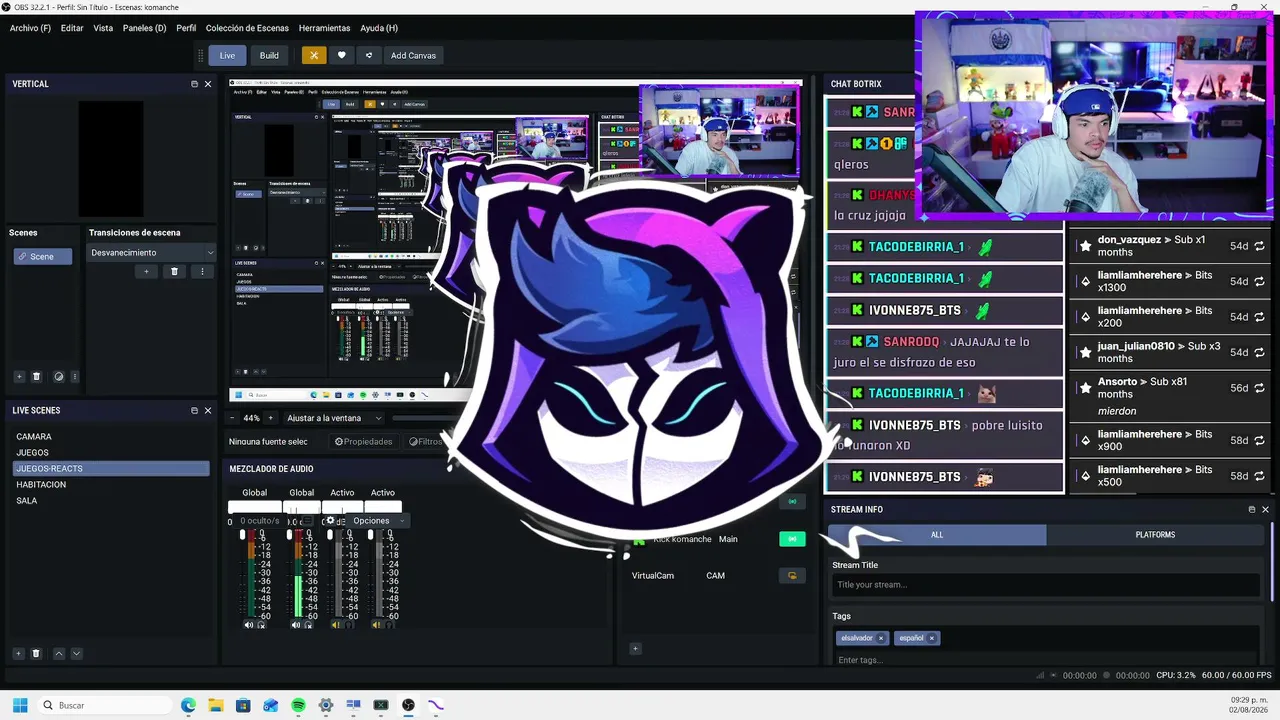Open the Editar menu
This screenshot has height=720, width=1280.
pyautogui.click(x=72, y=28)
